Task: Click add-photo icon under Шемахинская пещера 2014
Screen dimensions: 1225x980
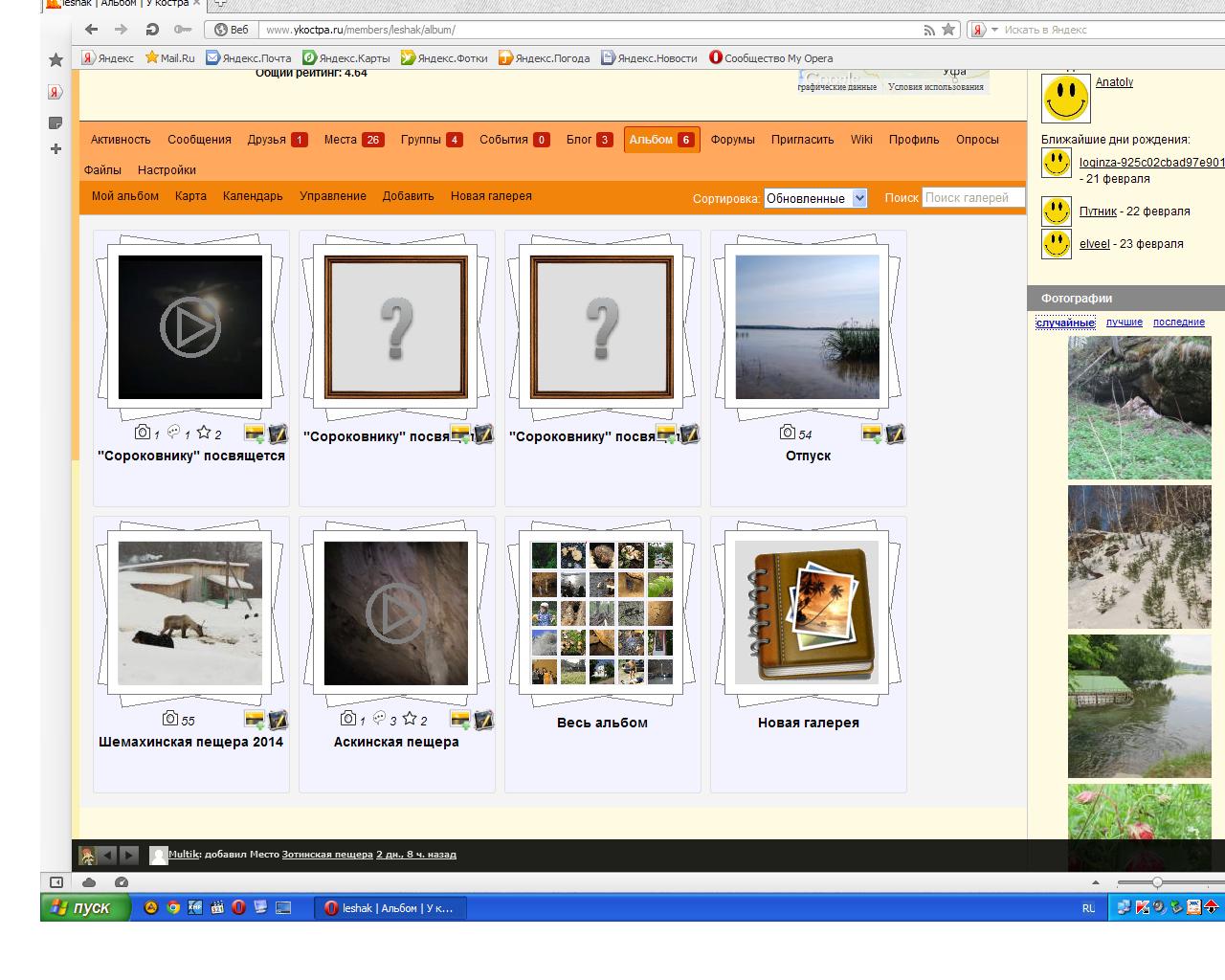Action: (255, 720)
